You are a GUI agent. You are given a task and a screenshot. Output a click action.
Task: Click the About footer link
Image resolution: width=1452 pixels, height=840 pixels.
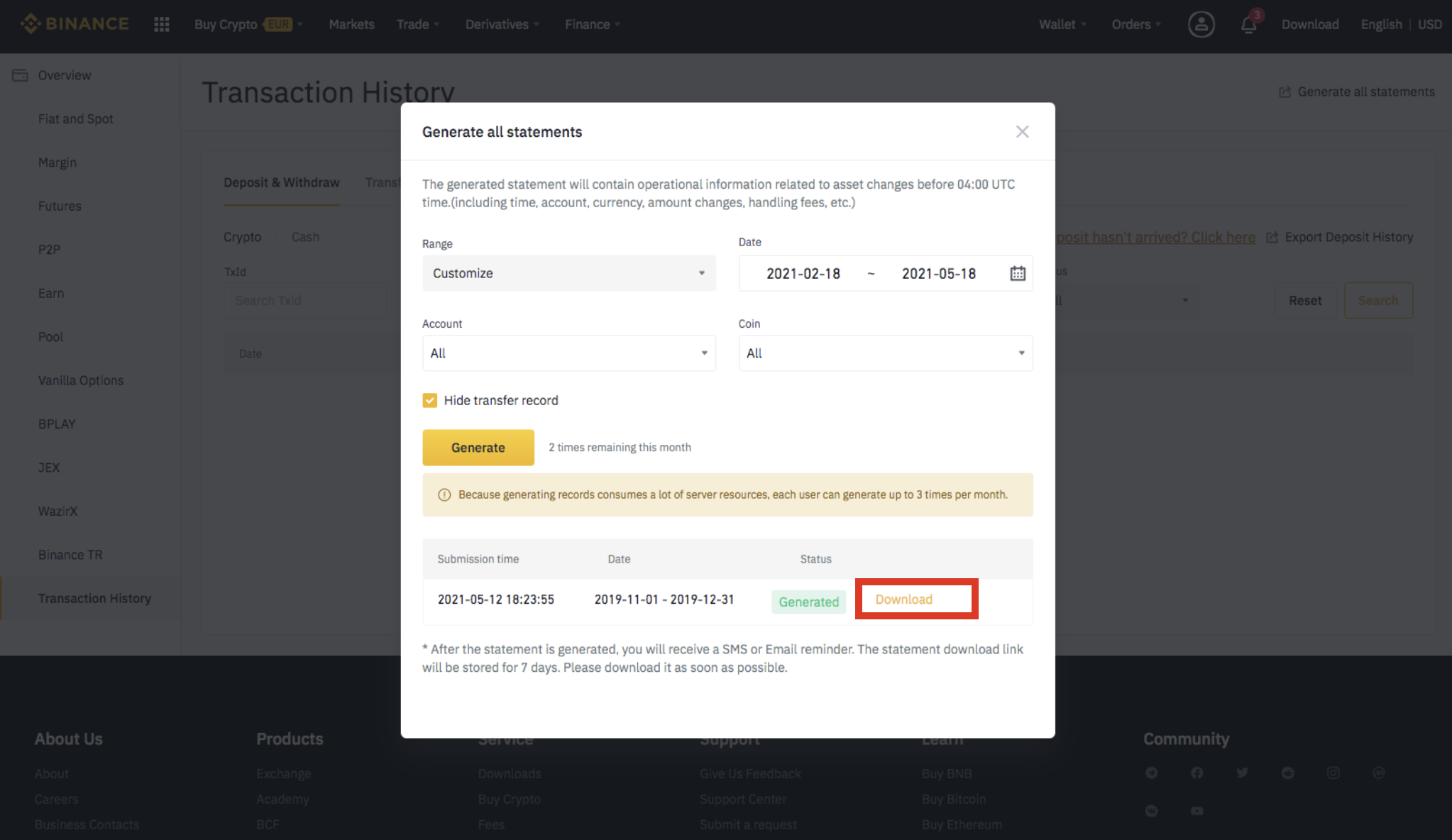point(52,773)
